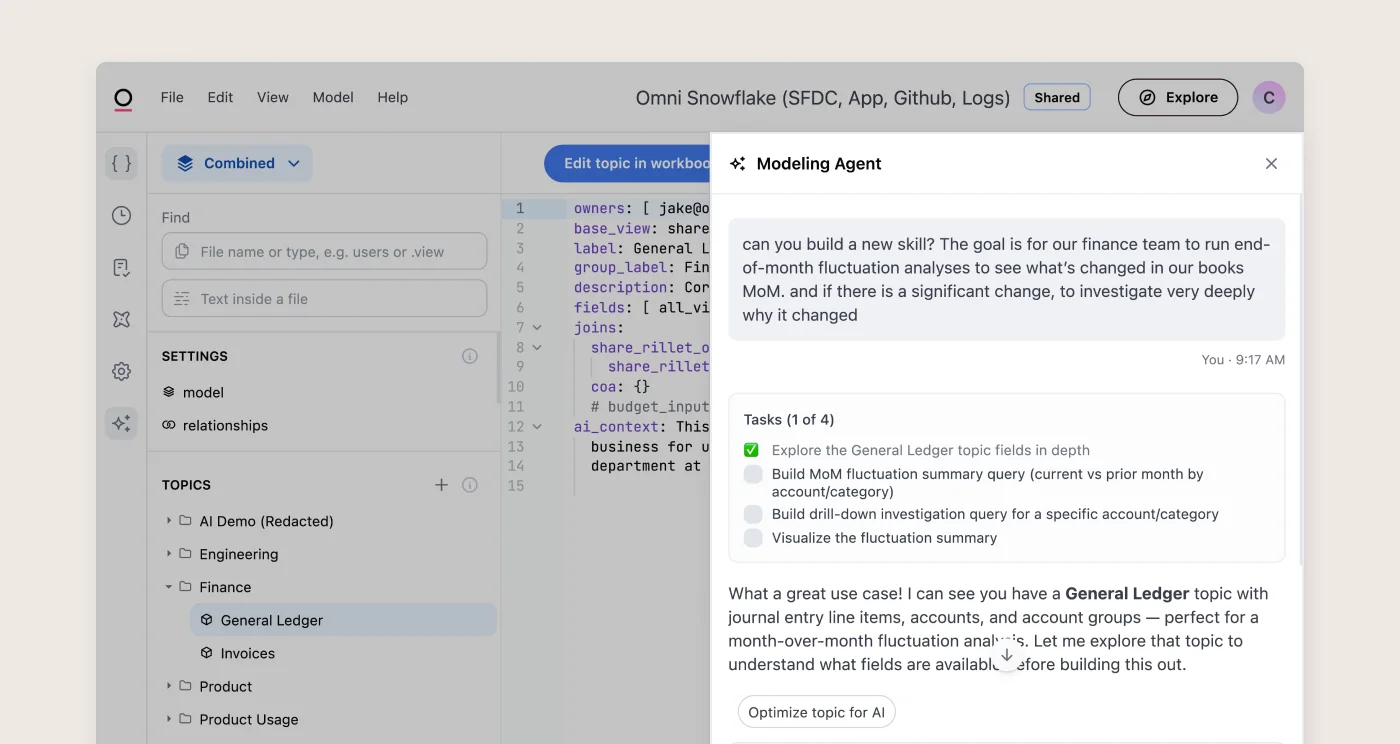Screen dimensions: 1400x744
Task: Click the scroll-down arrow in the chat
Action: tap(1007, 654)
